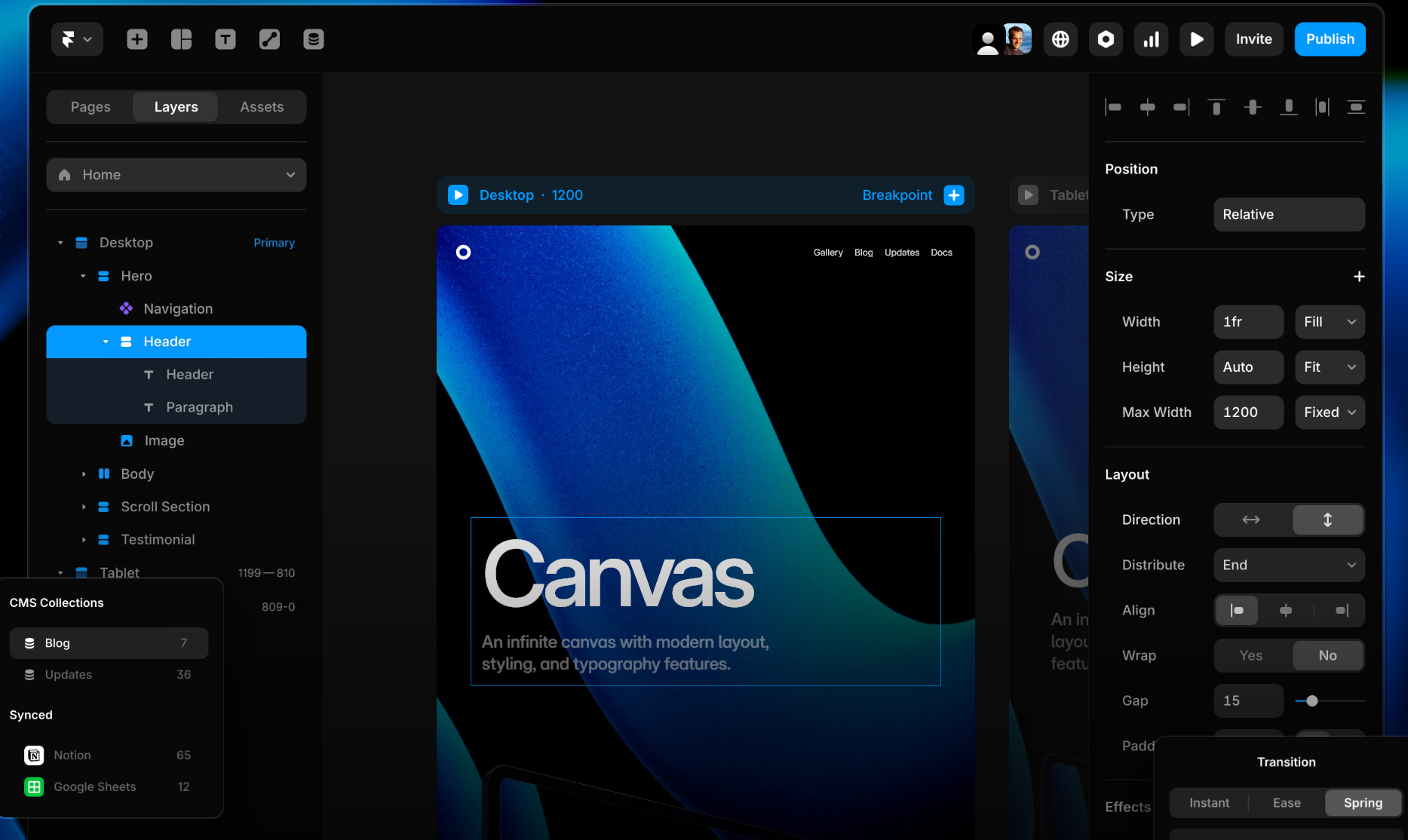Preview the site using the play icon

click(x=1196, y=39)
